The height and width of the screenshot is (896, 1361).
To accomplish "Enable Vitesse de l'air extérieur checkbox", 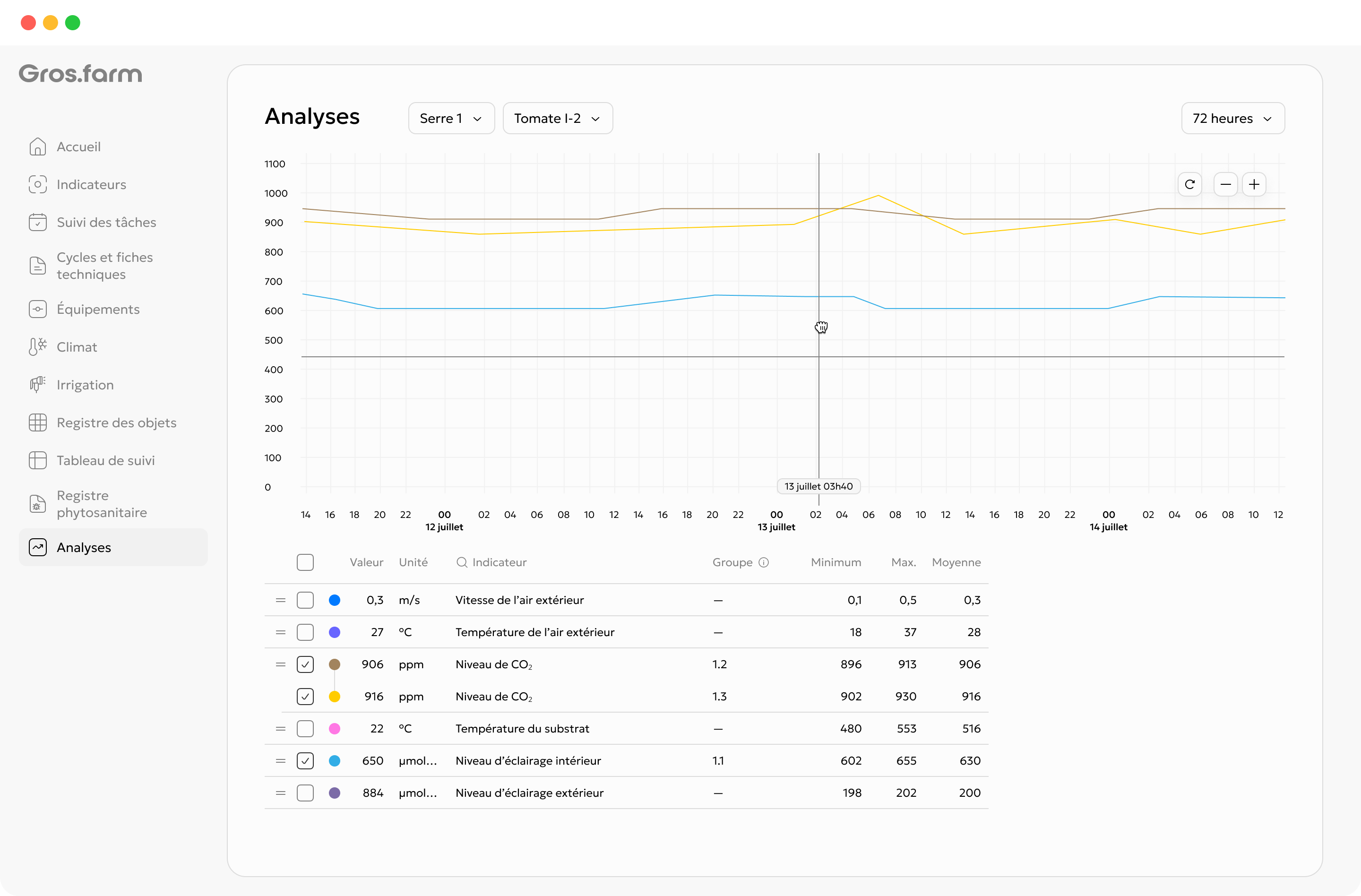I will point(305,600).
